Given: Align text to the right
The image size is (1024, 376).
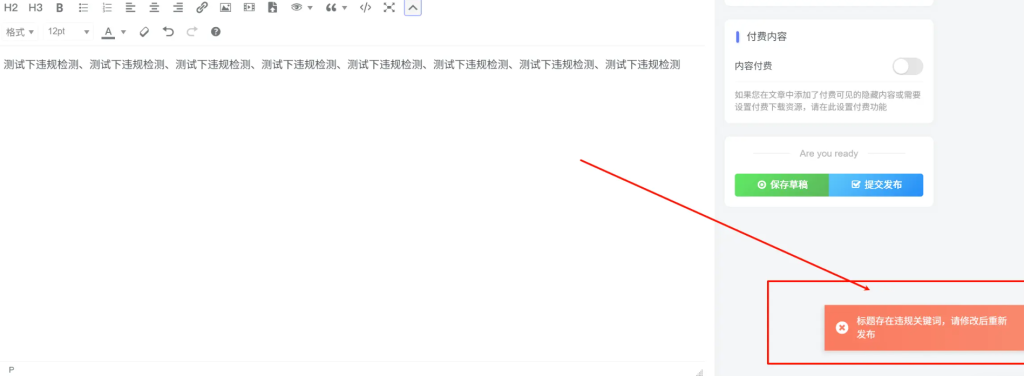Looking at the screenshot, I should (178, 8).
